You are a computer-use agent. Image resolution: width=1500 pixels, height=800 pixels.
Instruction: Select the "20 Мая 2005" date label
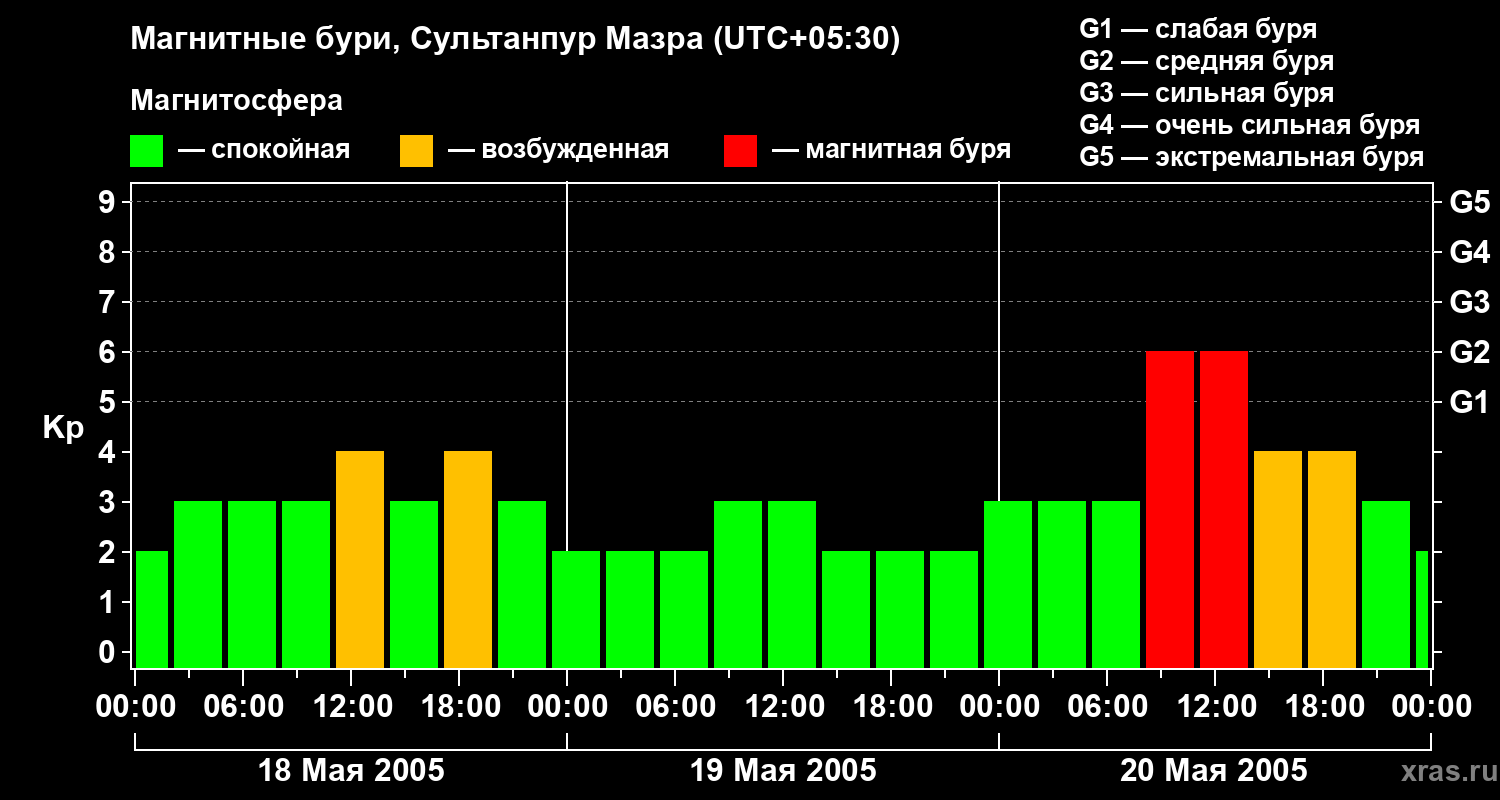coord(1213,771)
